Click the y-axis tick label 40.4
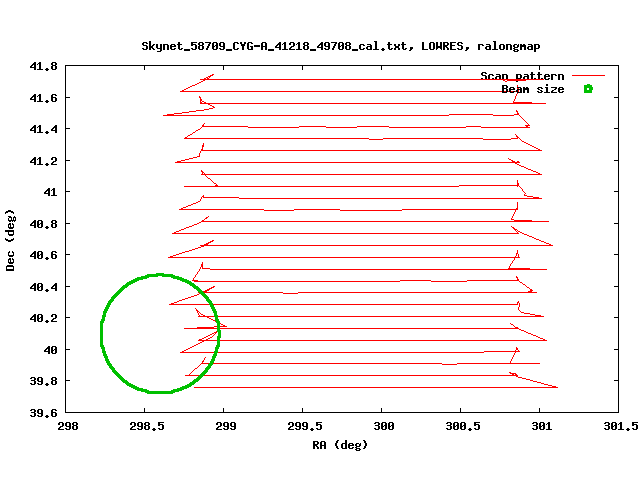The image size is (640, 480). click(43, 287)
